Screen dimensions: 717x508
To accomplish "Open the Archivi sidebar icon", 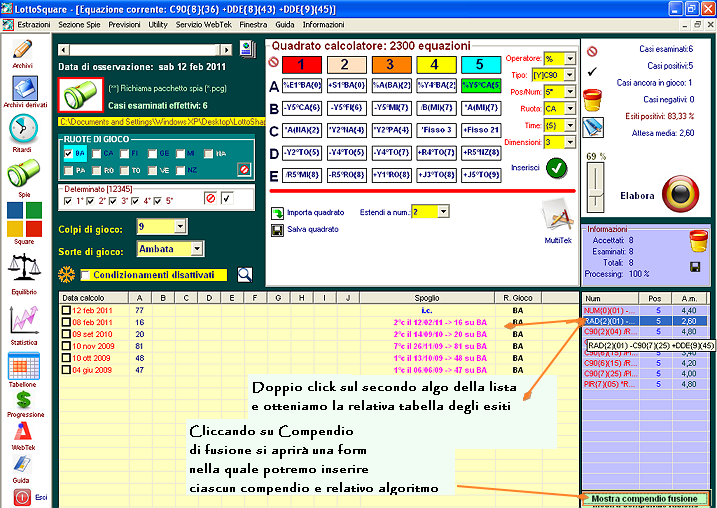I will [22, 49].
